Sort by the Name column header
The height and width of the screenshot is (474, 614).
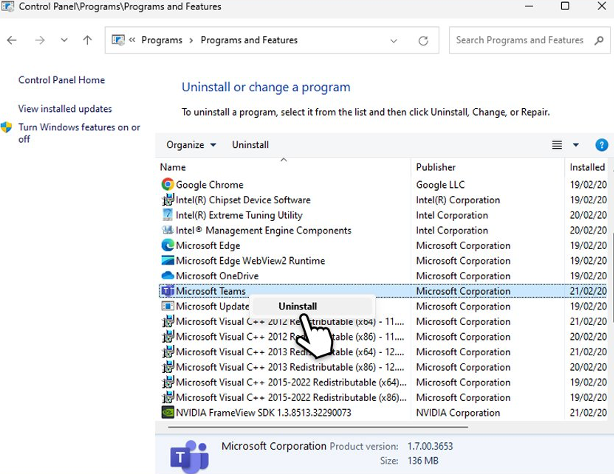click(173, 167)
